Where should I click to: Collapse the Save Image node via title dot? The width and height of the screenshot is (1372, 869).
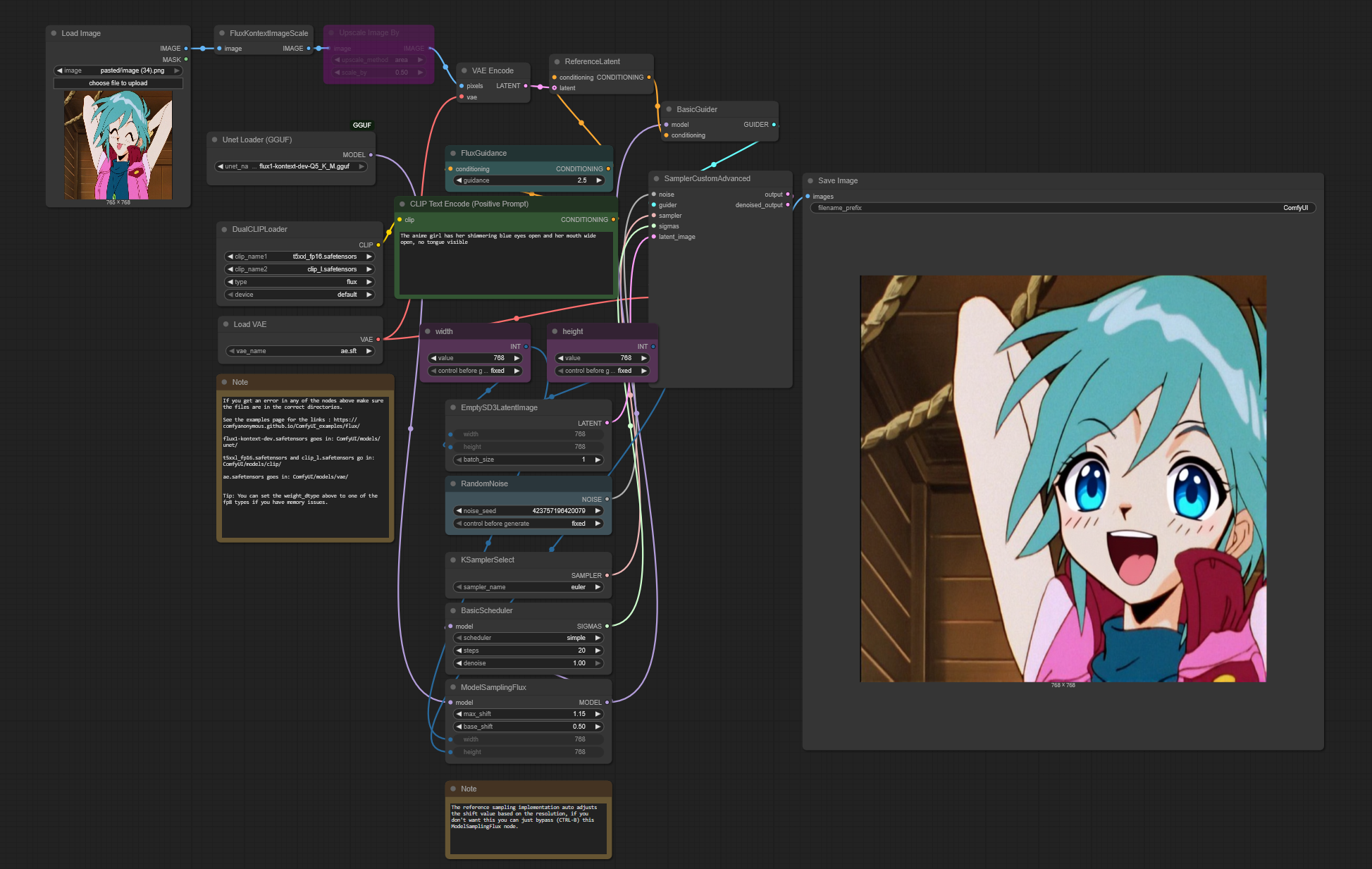click(810, 180)
